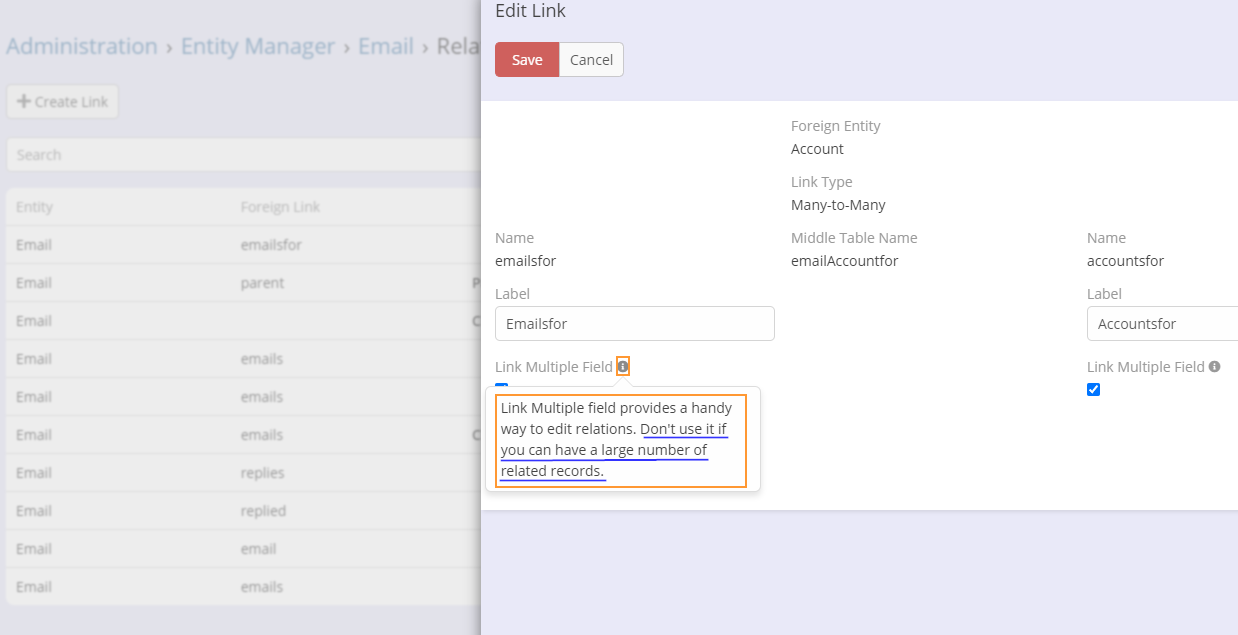This screenshot has width=1238, height=635.
Task: Focus the Emailsfor label input
Action: pyautogui.click(x=634, y=324)
